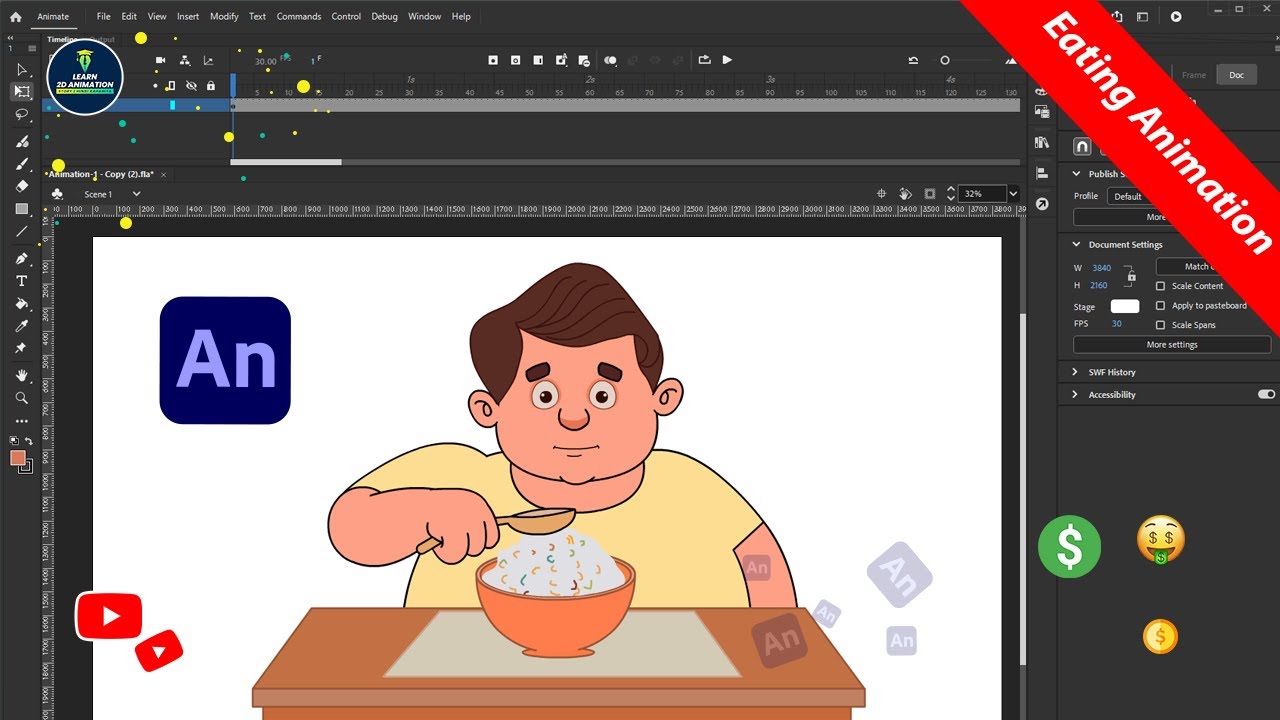1280x720 pixels.
Task: Toggle the timeline Loop playback button
Action: (704, 60)
